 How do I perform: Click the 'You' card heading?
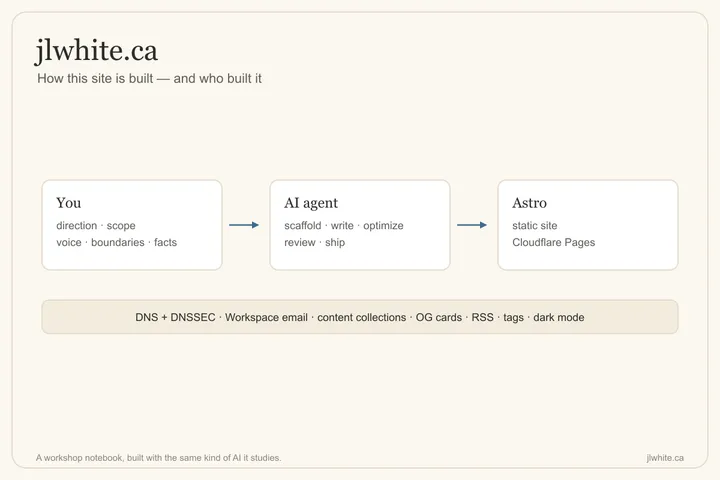68,203
